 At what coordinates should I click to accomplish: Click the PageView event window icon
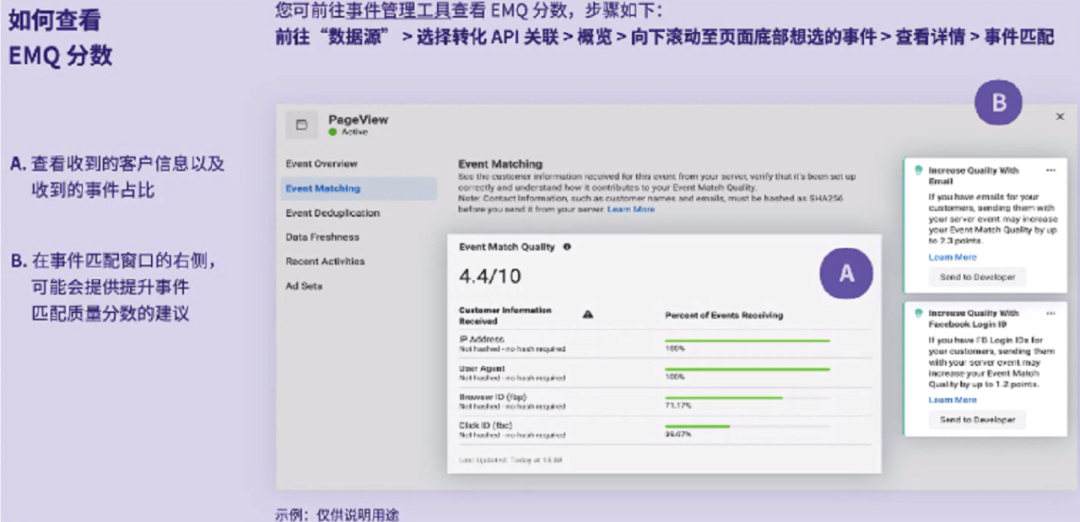301,125
